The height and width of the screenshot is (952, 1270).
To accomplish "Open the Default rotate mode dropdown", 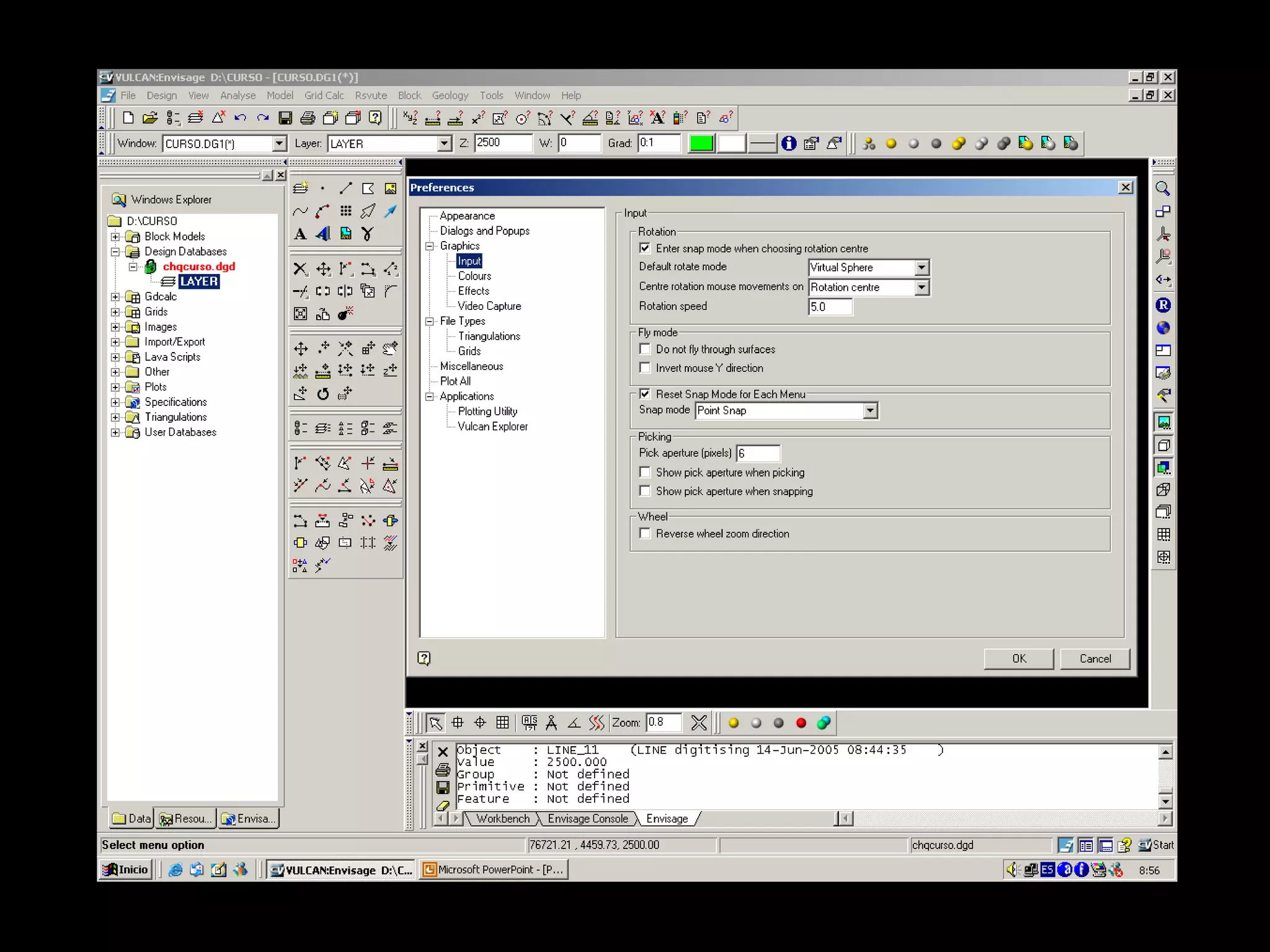I will [x=921, y=268].
